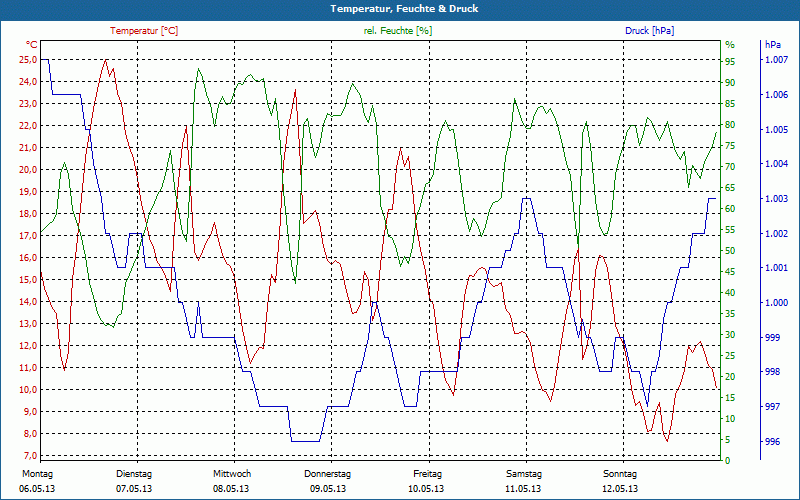Click the temperature tick '20,0'
The width and height of the screenshot is (800, 500).
pyautogui.click(x=28, y=170)
